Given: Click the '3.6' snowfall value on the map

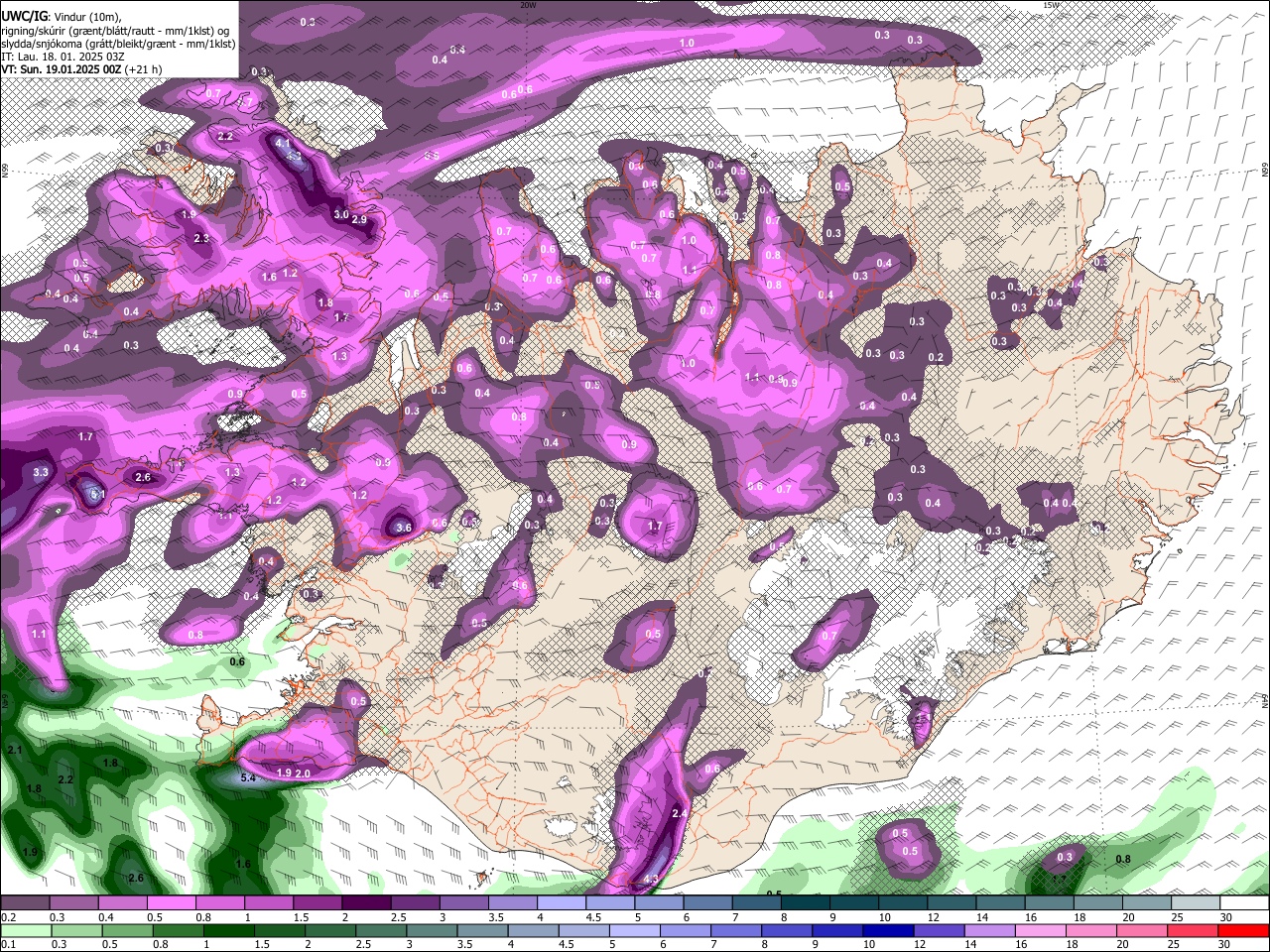Looking at the screenshot, I should click(403, 529).
